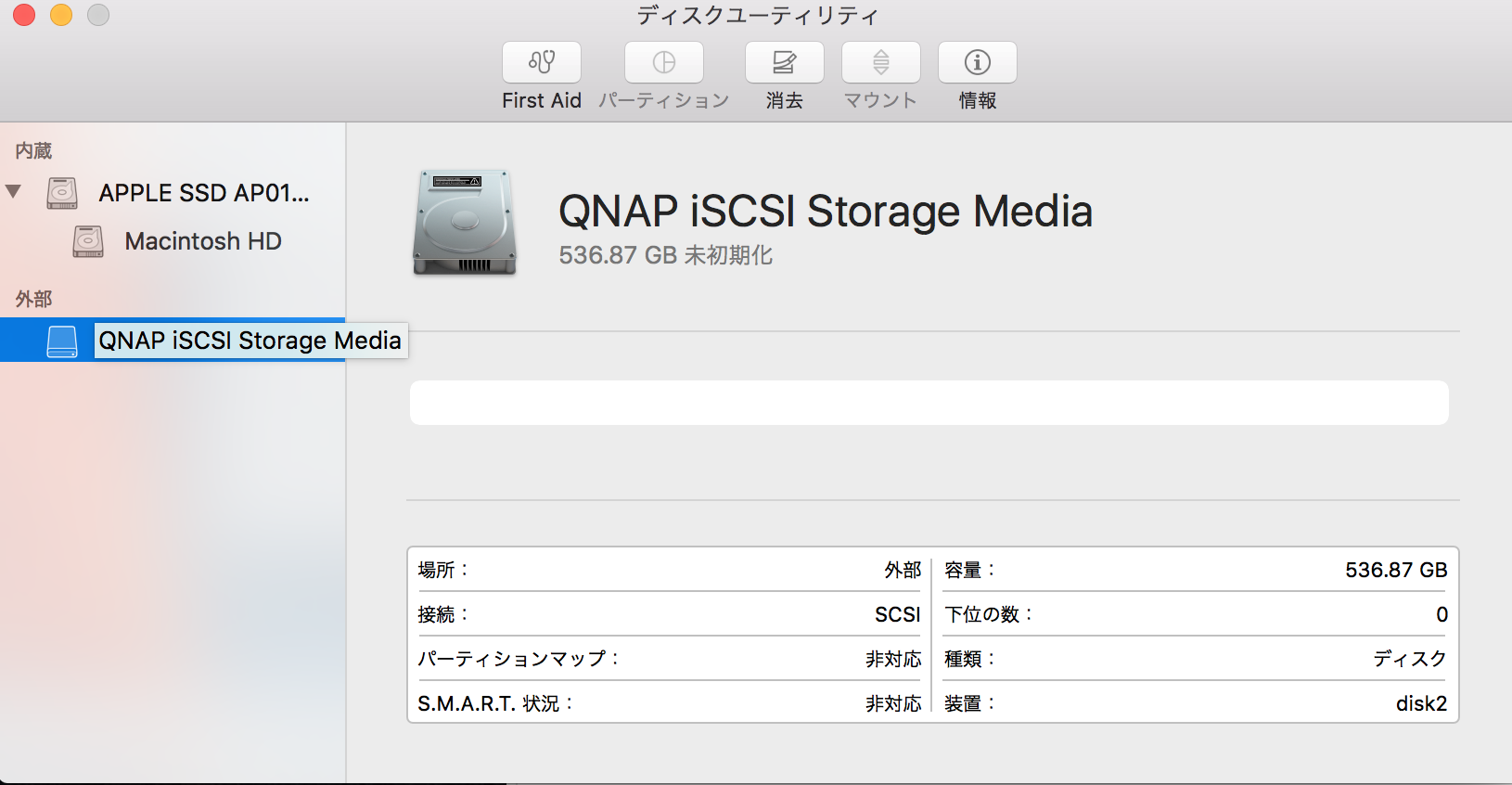Screen dimensions: 1512x785
Task: Click the 装置 value disk2
Action: coord(1421,703)
